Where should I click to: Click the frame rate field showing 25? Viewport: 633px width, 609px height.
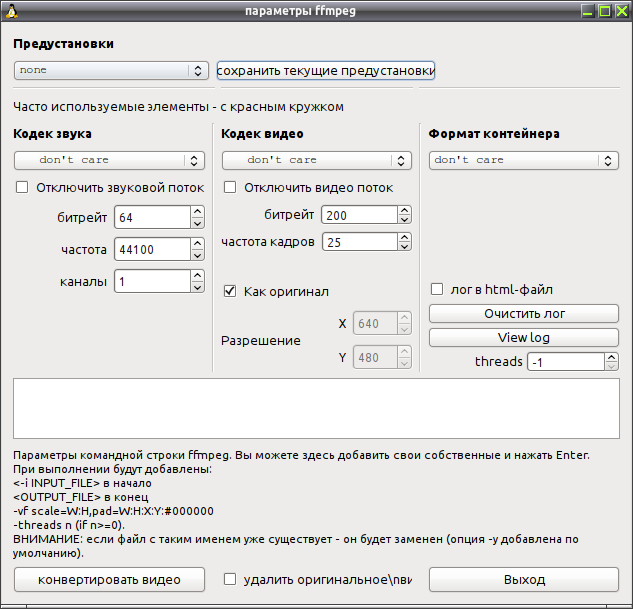[x=360, y=242]
